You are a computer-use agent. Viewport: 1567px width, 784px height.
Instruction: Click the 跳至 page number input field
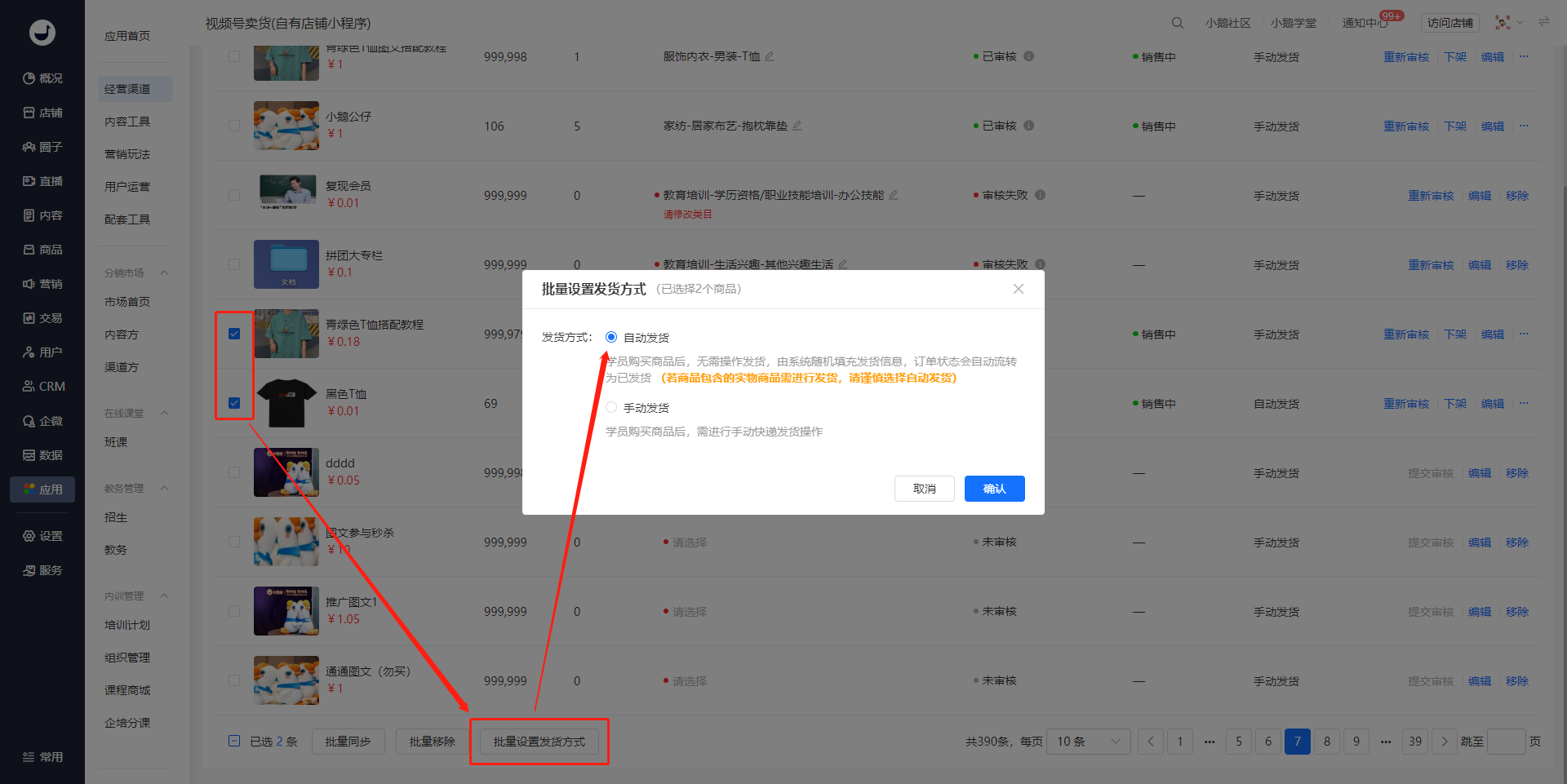click(1507, 742)
